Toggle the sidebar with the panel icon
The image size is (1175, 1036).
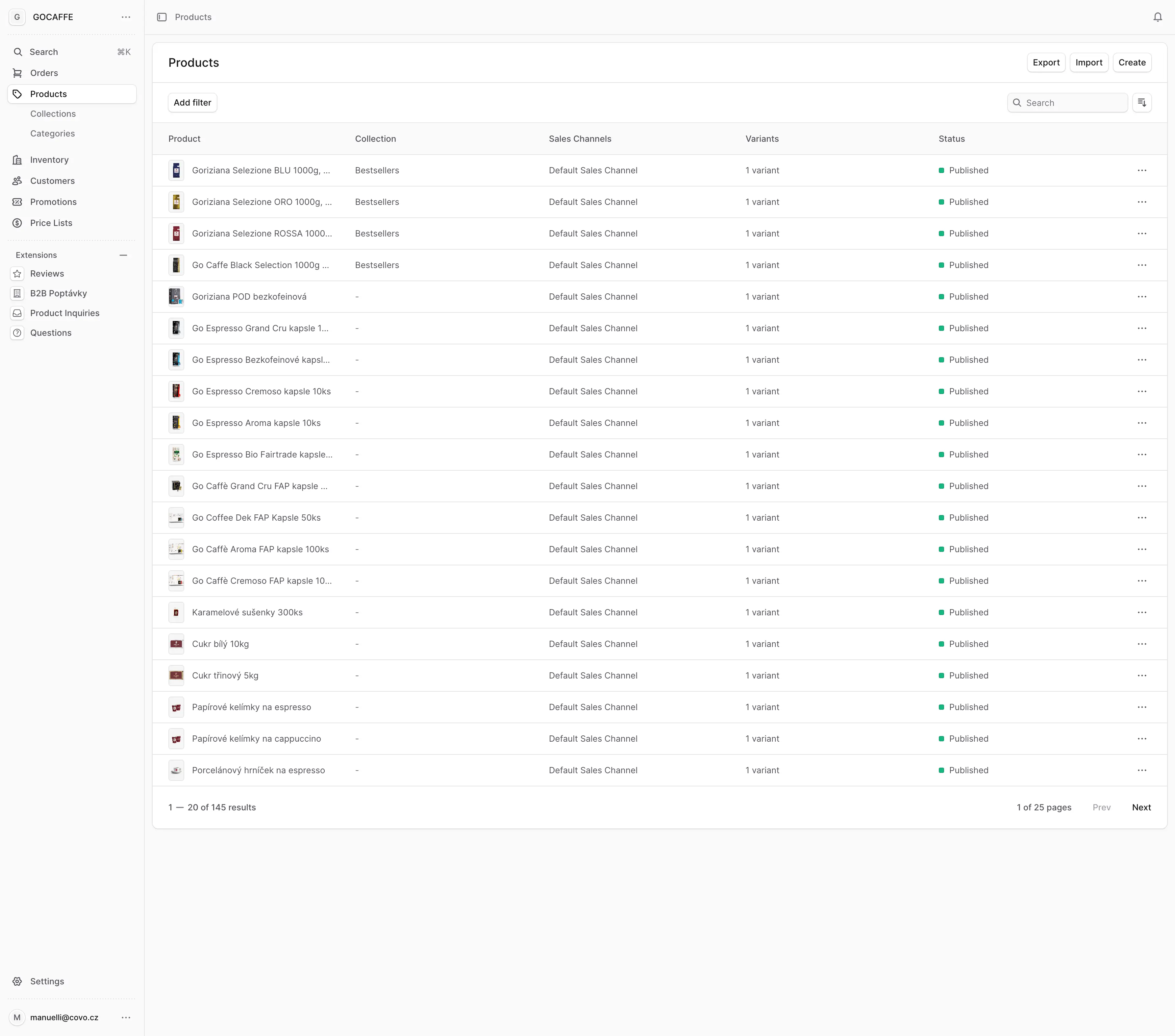click(x=162, y=17)
